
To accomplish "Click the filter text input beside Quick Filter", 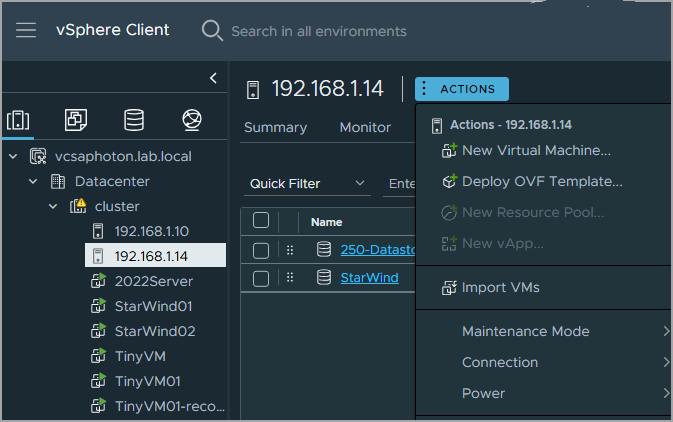I will click(399, 184).
